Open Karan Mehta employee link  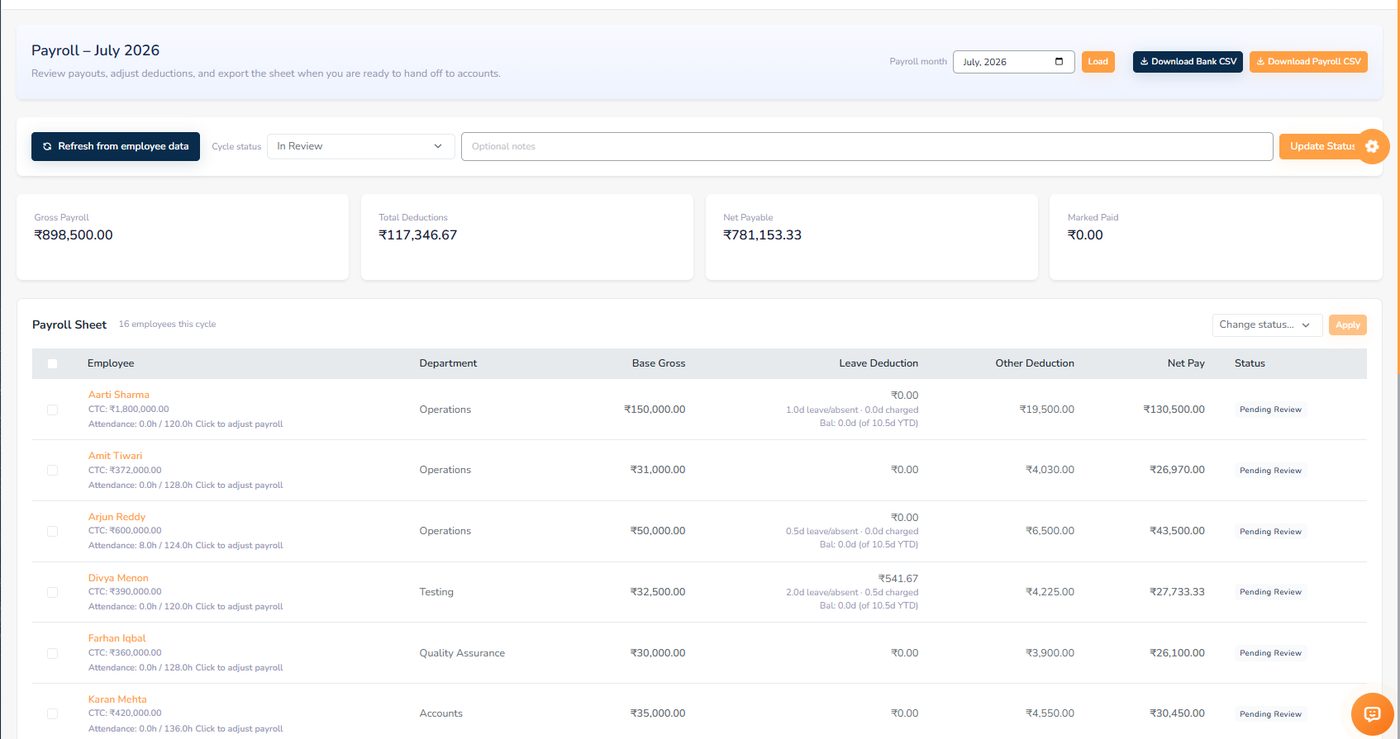coord(117,699)
